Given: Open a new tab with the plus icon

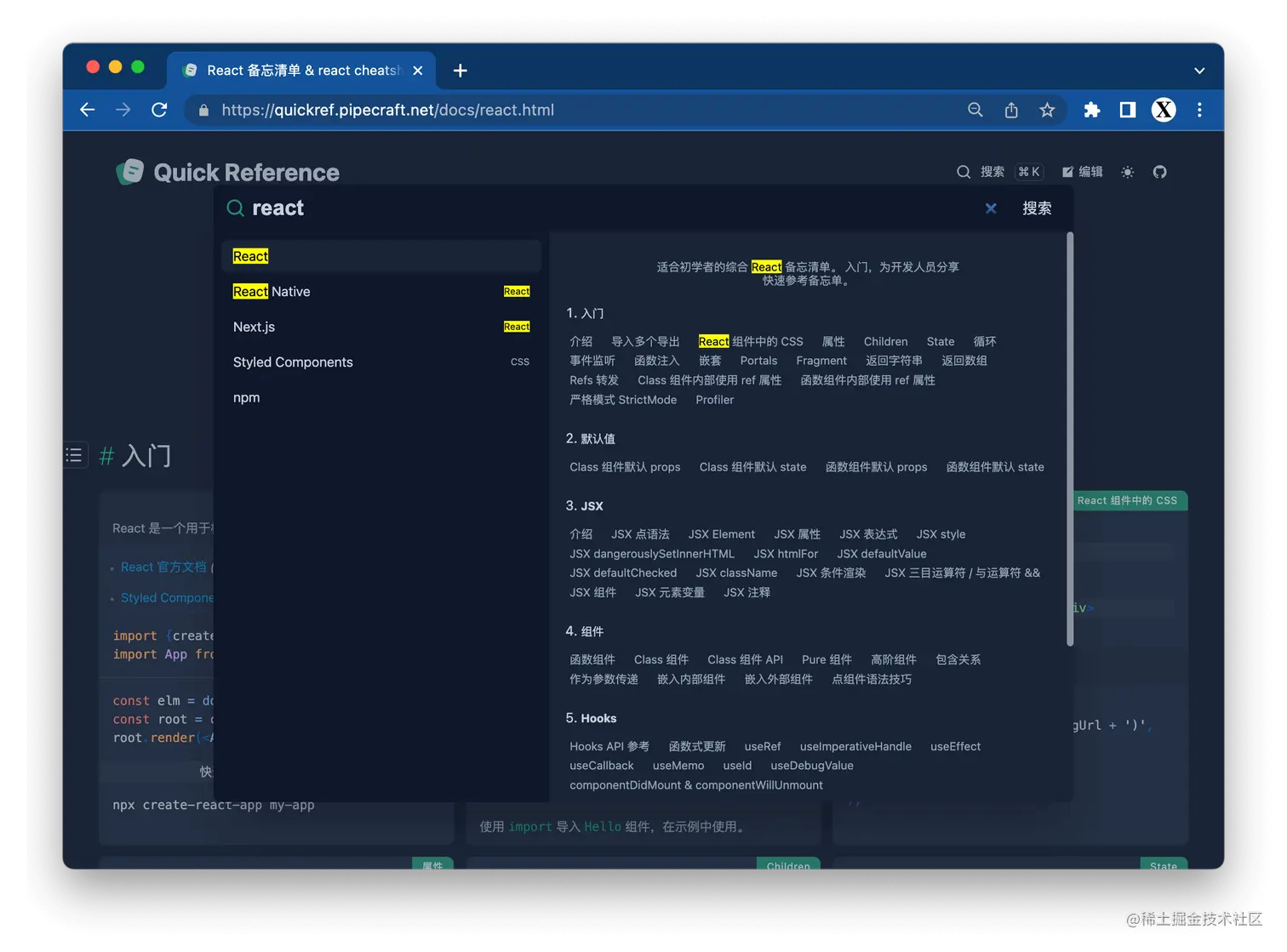Looking at the screenshot, I should (x=460, y=71).
